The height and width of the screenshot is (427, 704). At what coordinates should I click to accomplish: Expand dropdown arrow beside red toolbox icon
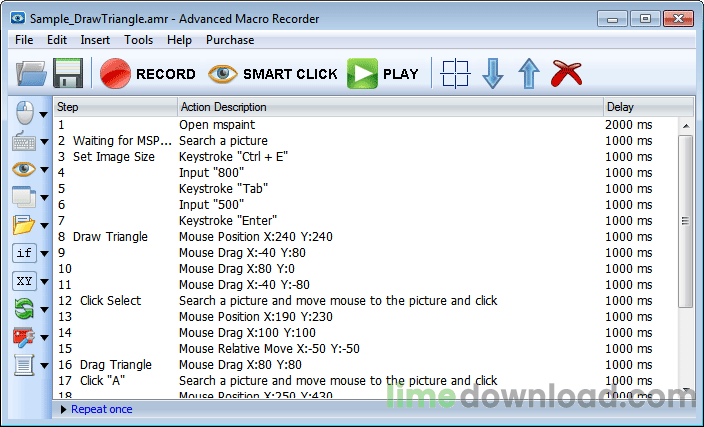44,338
